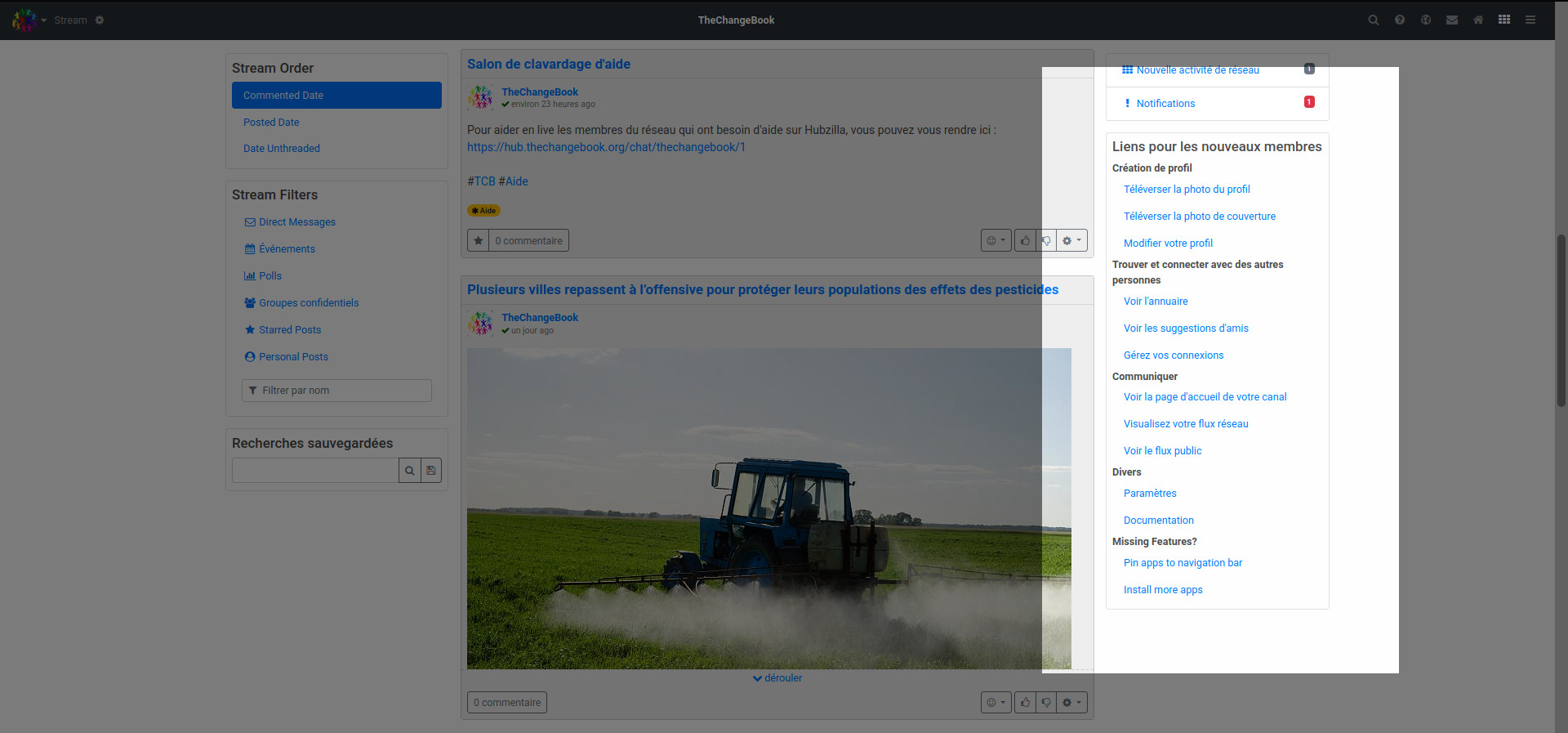Open the search icon in top navbar
1568x733 pixels.
(x=1374, y=20)
